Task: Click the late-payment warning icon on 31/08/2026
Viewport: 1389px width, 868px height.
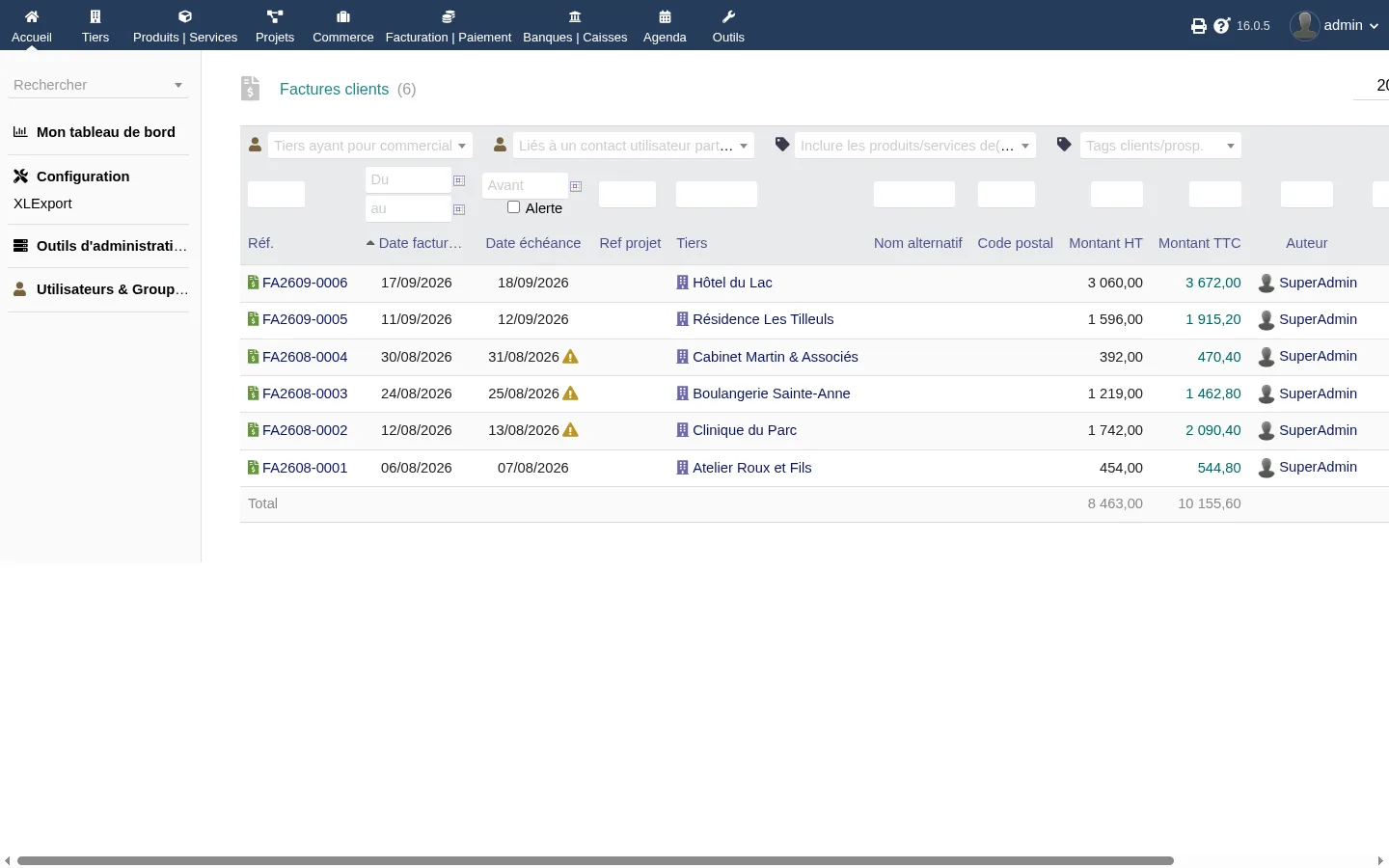Action: coord(571,357)
